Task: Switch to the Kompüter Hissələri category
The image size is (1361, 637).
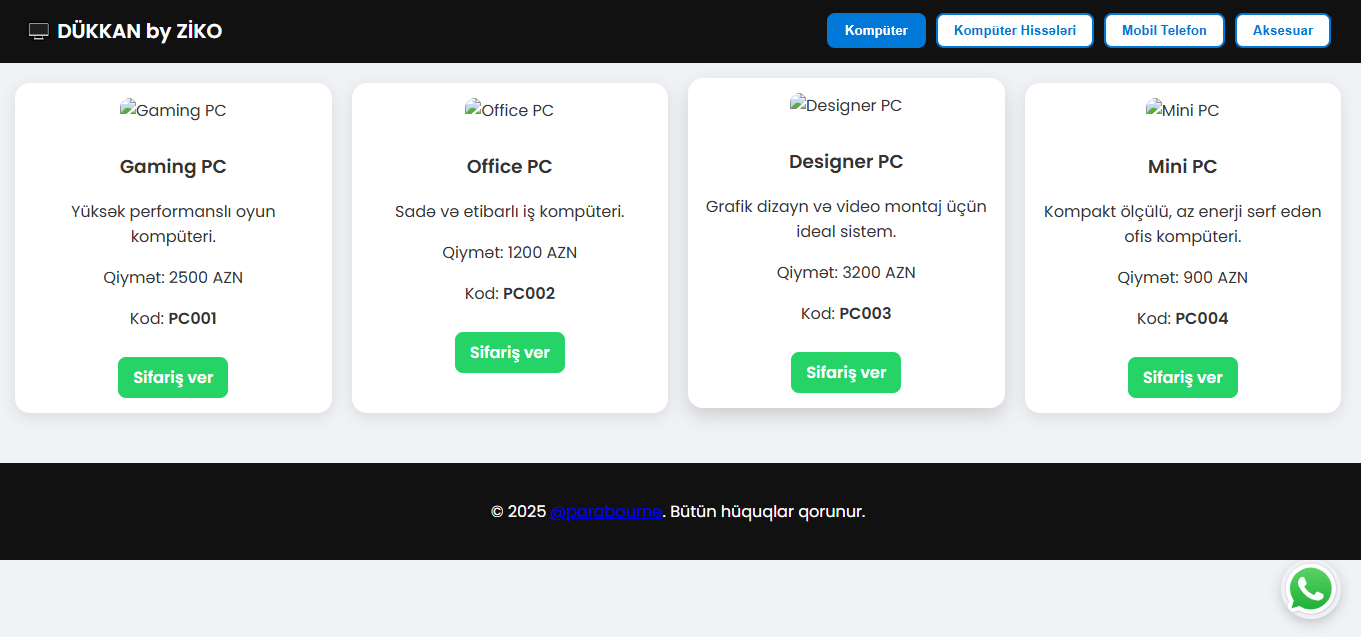Action: (x=1014, y=31)
